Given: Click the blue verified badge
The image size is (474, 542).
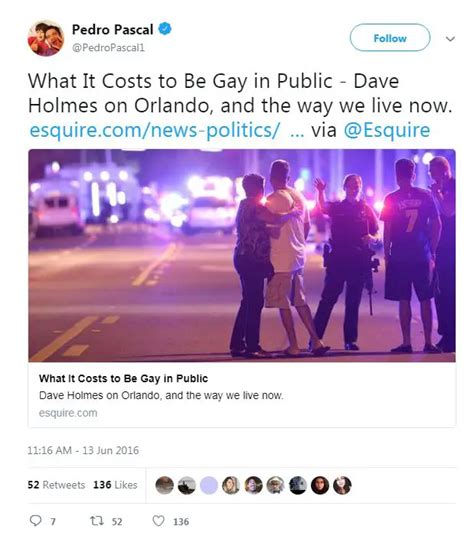Looking at the screenshot, I should tap(165, 29).
